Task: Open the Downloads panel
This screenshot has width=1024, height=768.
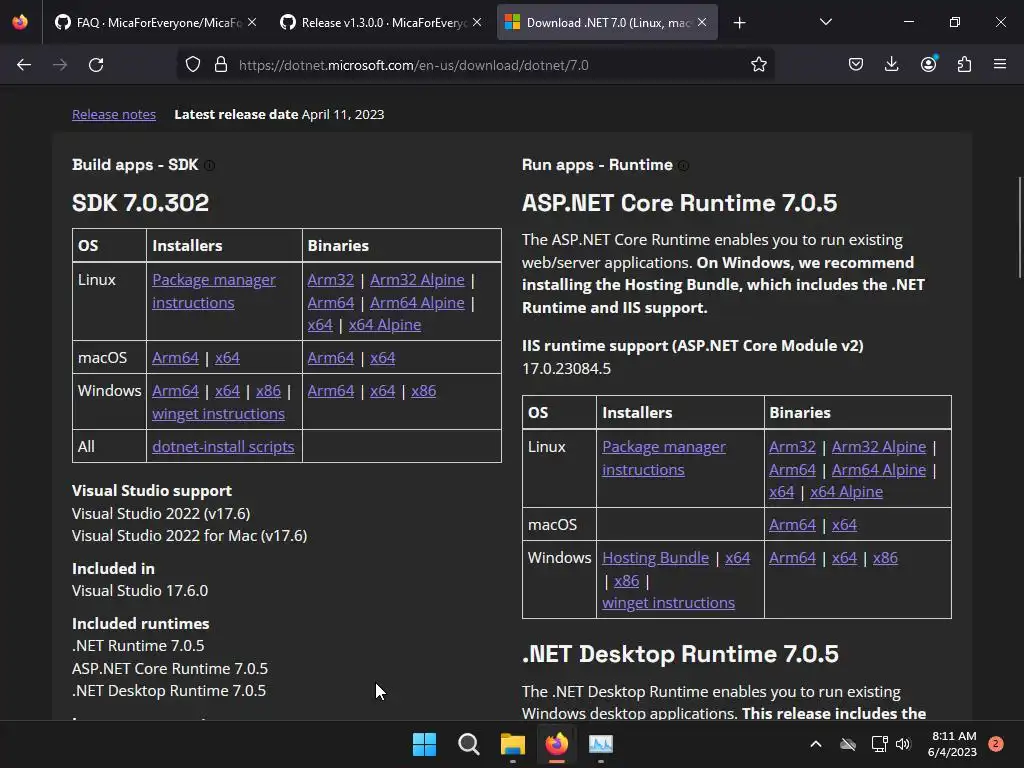Action: pos(891,65)
